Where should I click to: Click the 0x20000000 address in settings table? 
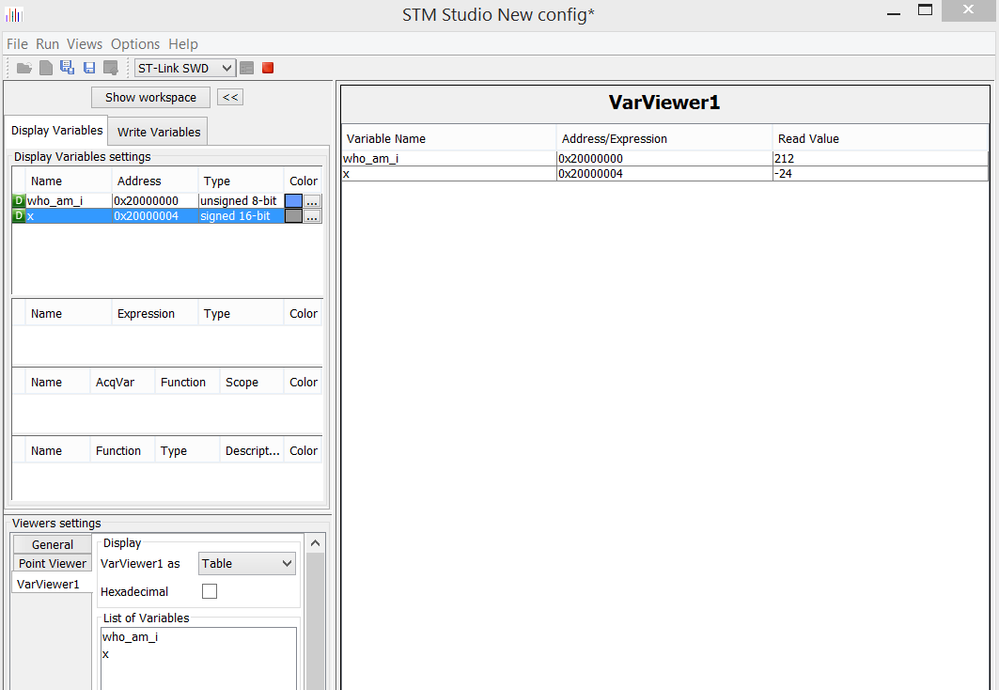[155, 201]
